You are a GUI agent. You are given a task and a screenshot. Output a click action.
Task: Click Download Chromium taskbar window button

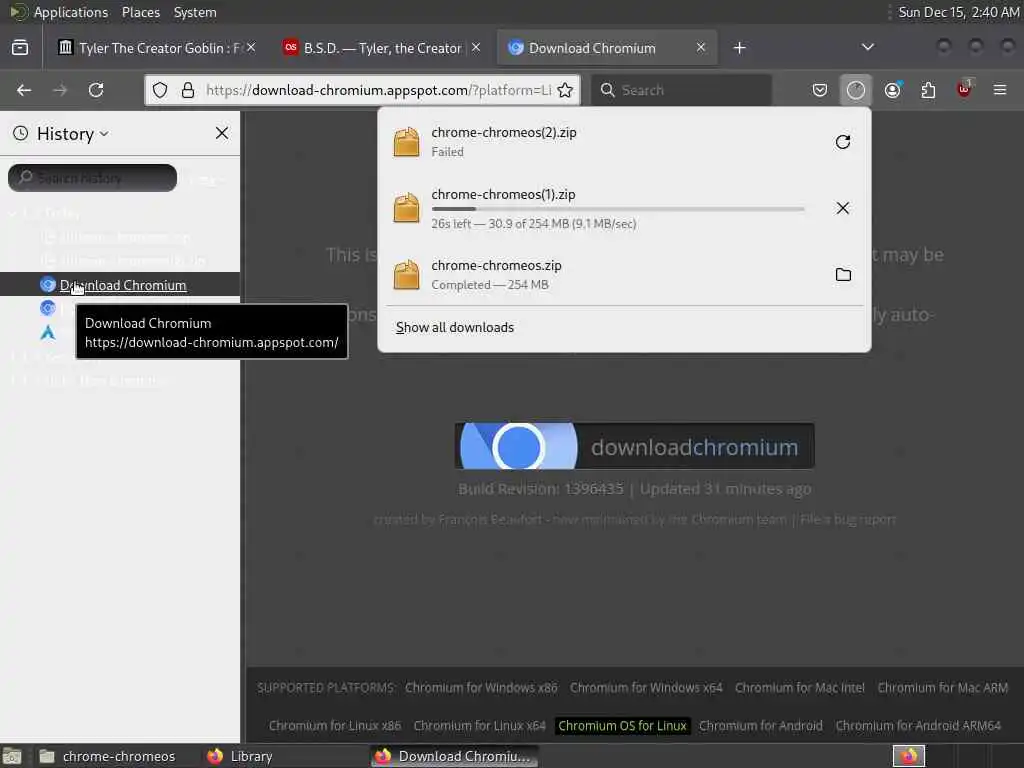click(x=455, y=756)
